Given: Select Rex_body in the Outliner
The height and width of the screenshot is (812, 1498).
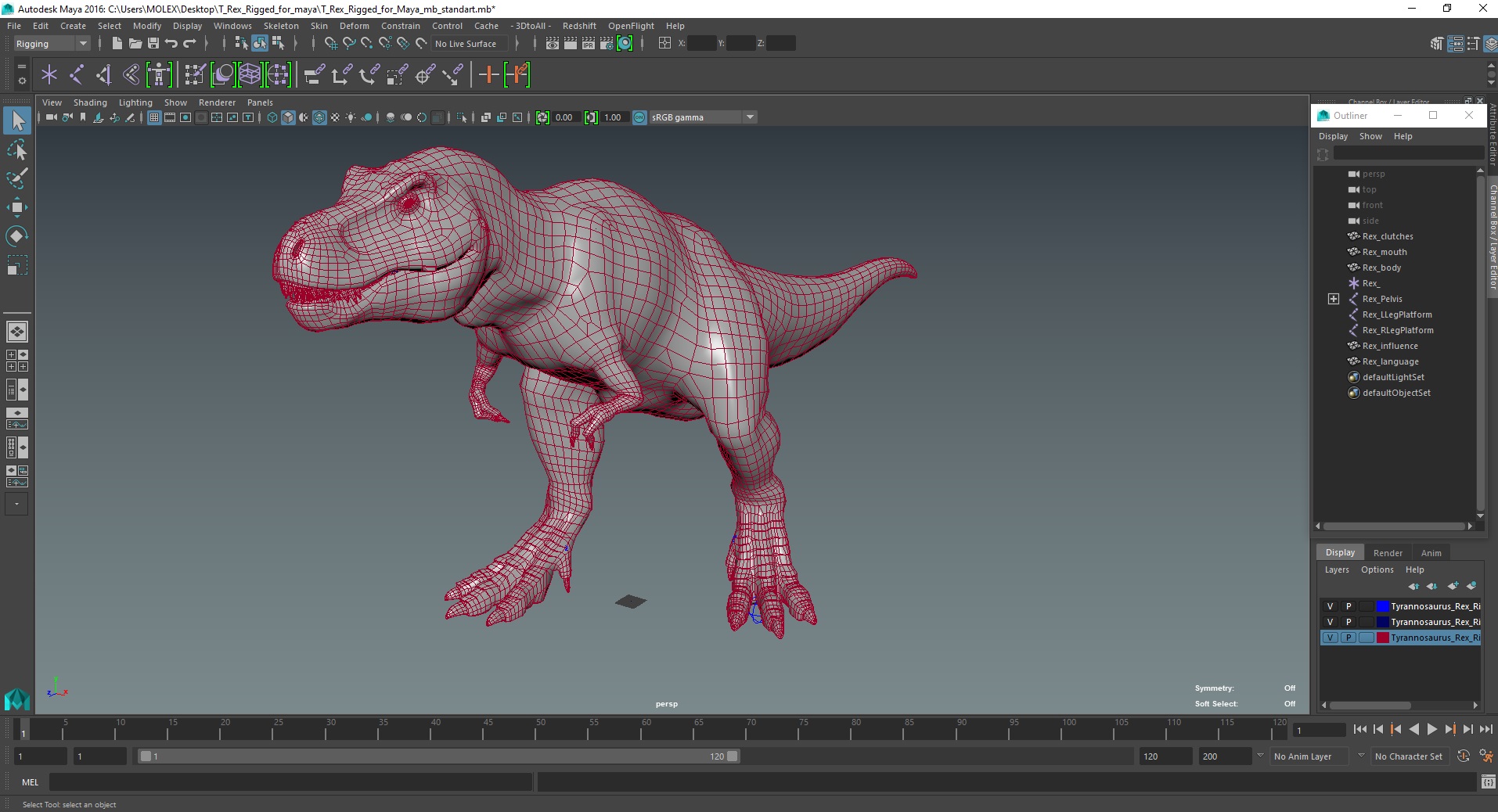Looking at the screenshot, I should (x=1381, y=268).
